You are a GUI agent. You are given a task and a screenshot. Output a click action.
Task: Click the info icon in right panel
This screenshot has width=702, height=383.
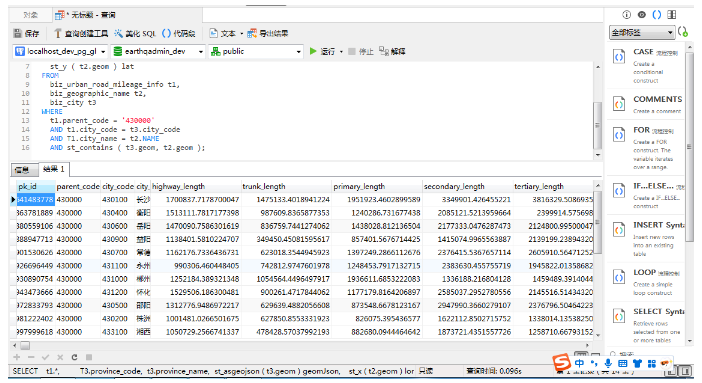tap(626, 15)
